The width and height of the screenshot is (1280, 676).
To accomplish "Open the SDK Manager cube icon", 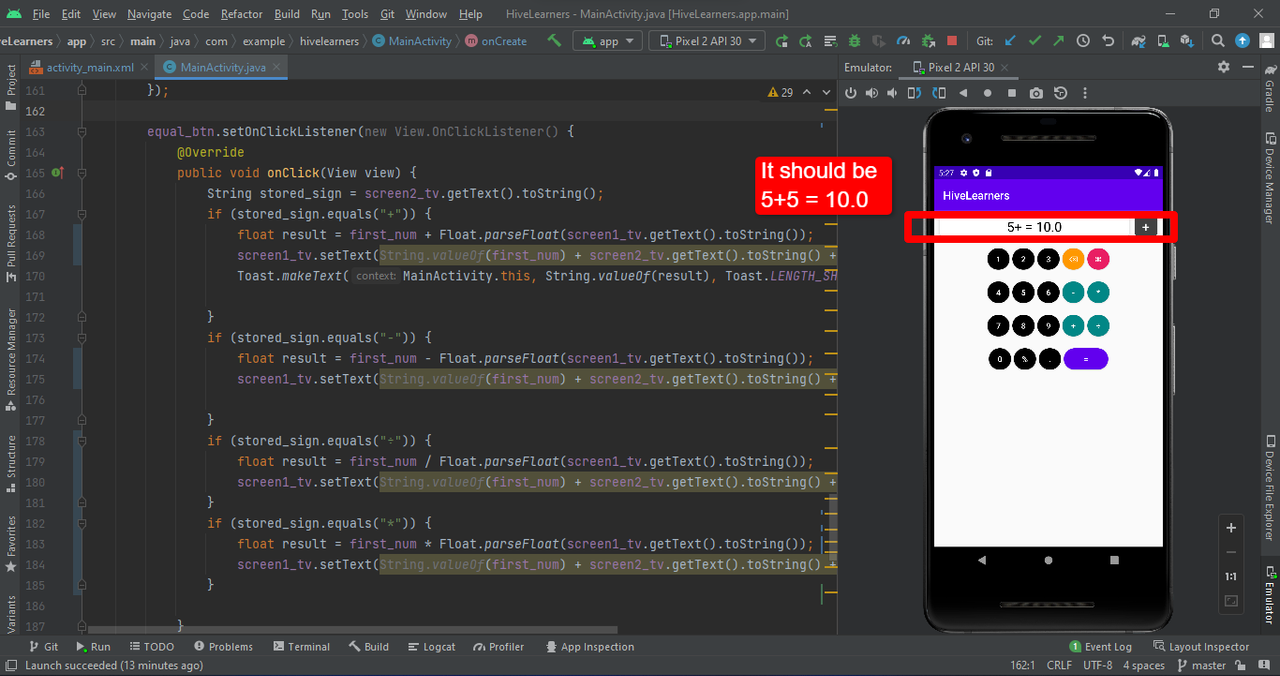I will (x=1188, y=41).
